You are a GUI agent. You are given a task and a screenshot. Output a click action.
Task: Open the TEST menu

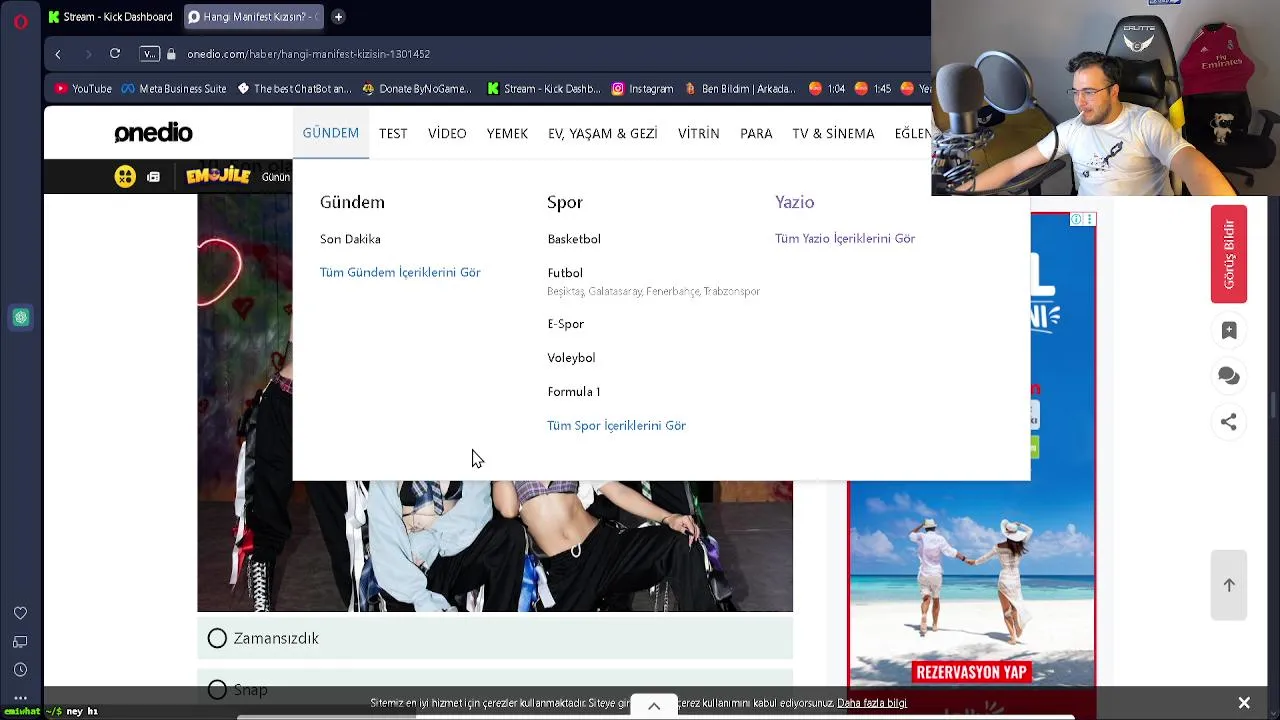(x=393, y=133)
